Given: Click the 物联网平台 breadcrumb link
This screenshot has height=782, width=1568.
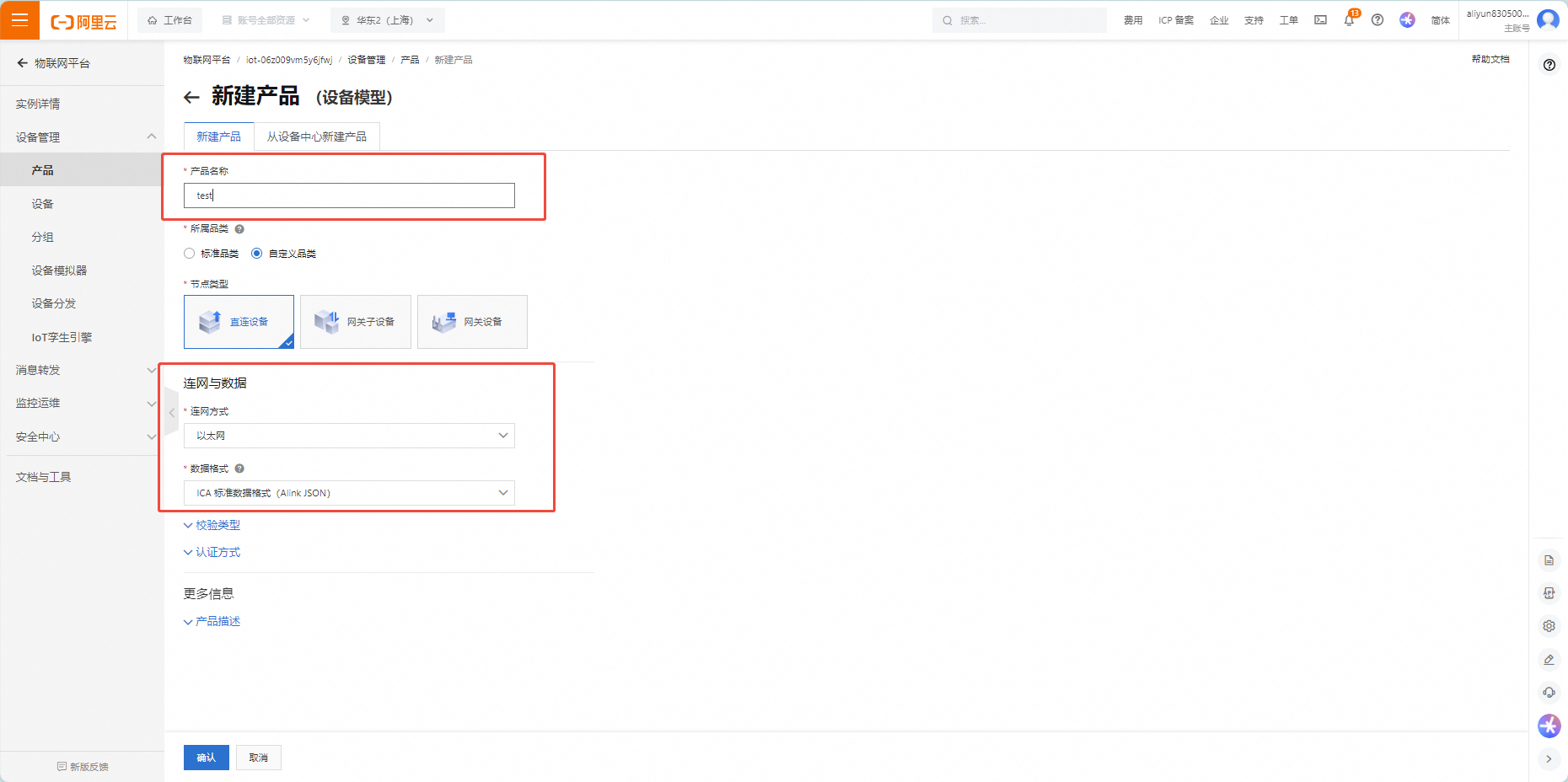Looking at the screenshot, I should [x=207, y=60].
